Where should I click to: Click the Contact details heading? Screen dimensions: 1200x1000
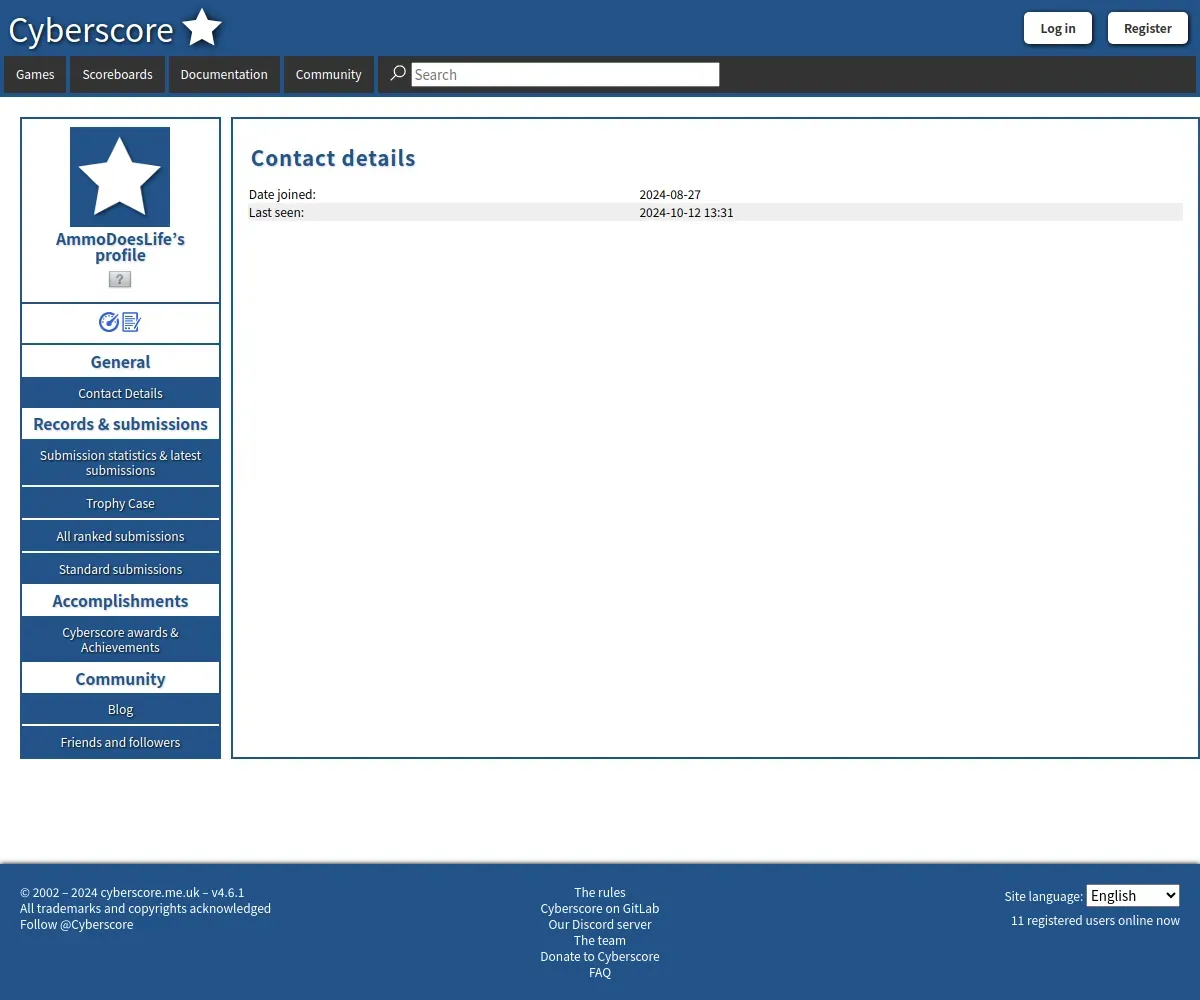tap(333, 158)
